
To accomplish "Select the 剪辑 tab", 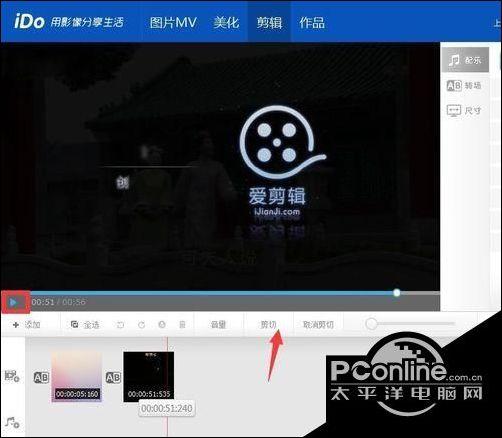I will click(269, 22).
